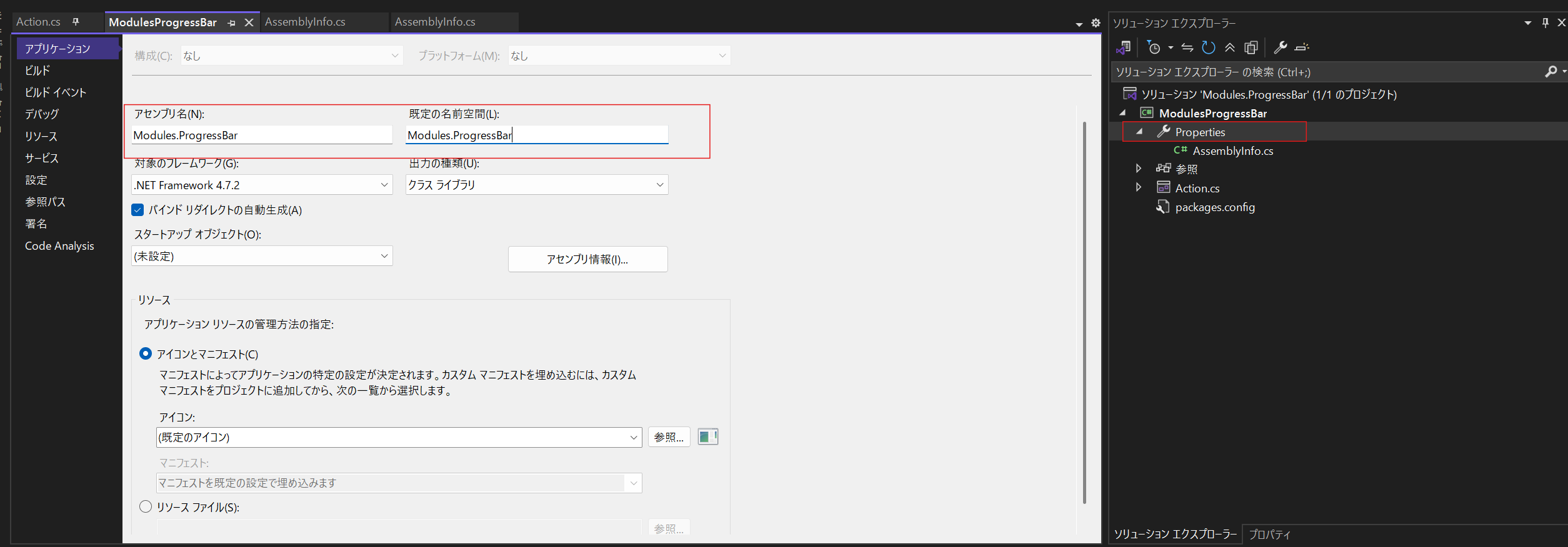Close the Solution Explorer panel
This screenshot has height=547, width=1568.
pos(1562,23)
